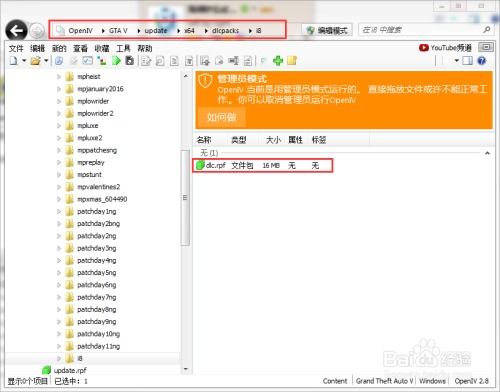Select the patchday5ng folder in tree
This screenshot has height=392, width=500.
[97, 273]
